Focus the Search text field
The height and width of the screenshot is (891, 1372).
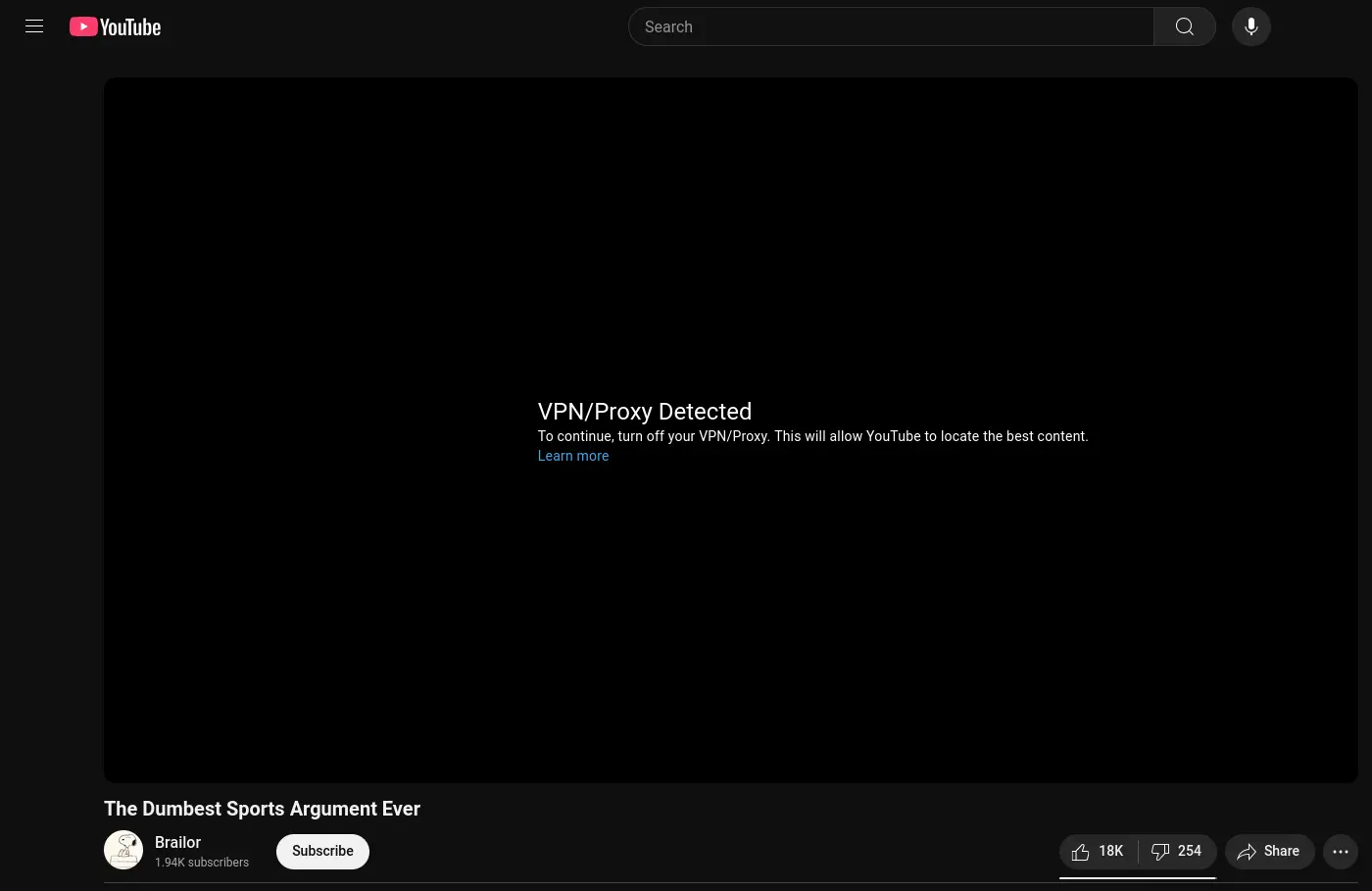tap(892, 26)
